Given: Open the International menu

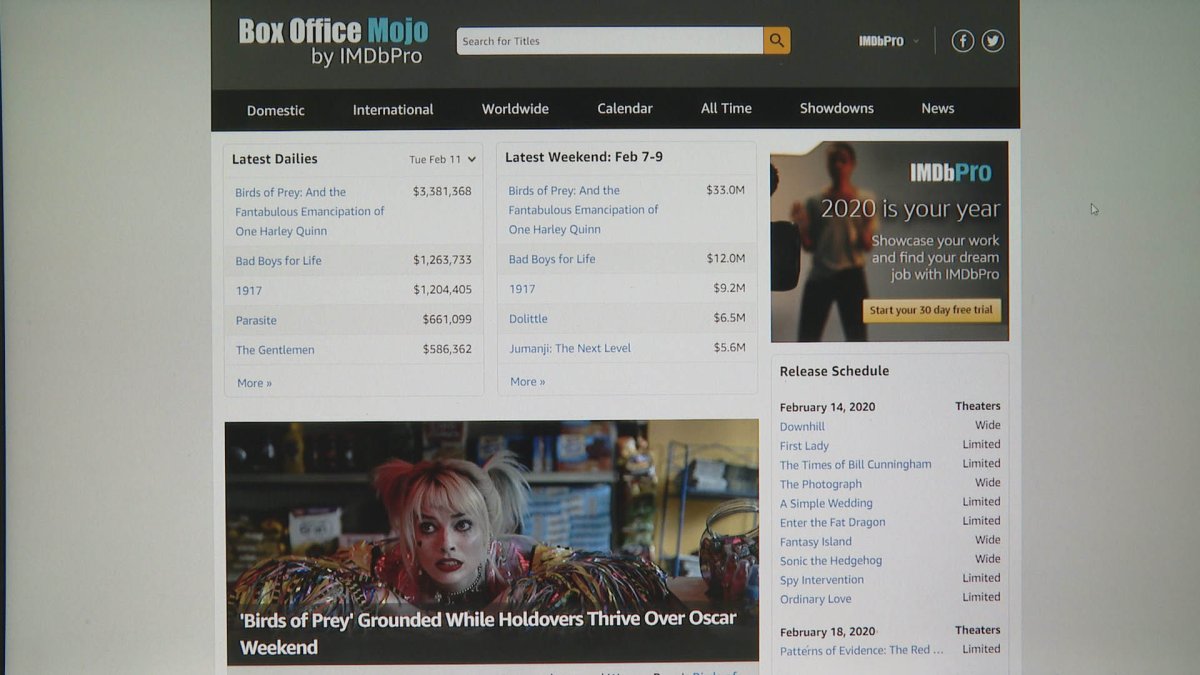Looking at the screenshot, I should pyautogui.click(x=393, y=110).
